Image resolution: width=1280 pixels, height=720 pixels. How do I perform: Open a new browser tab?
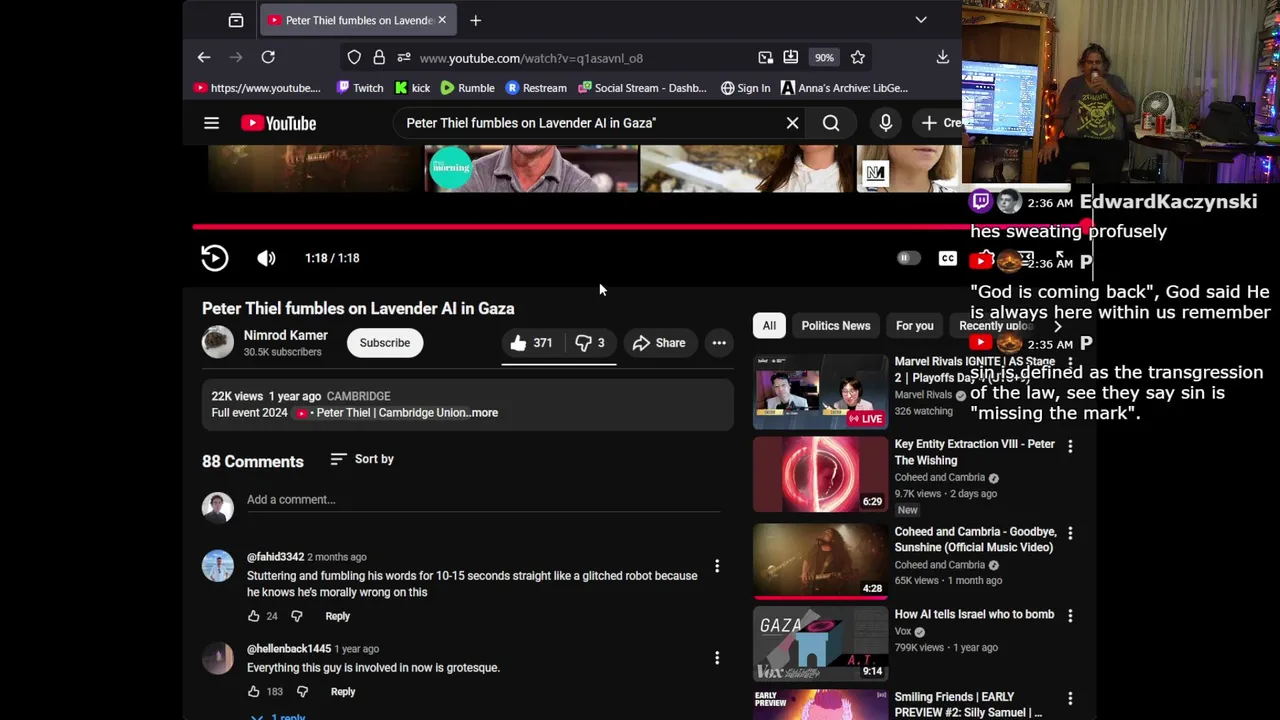point(475,20)
